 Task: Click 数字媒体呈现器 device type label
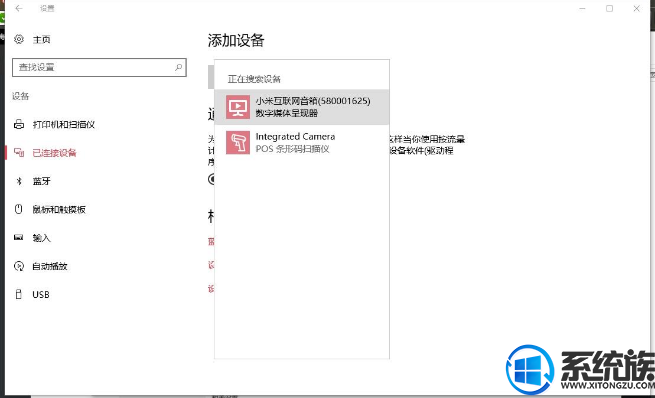(287, 113)
